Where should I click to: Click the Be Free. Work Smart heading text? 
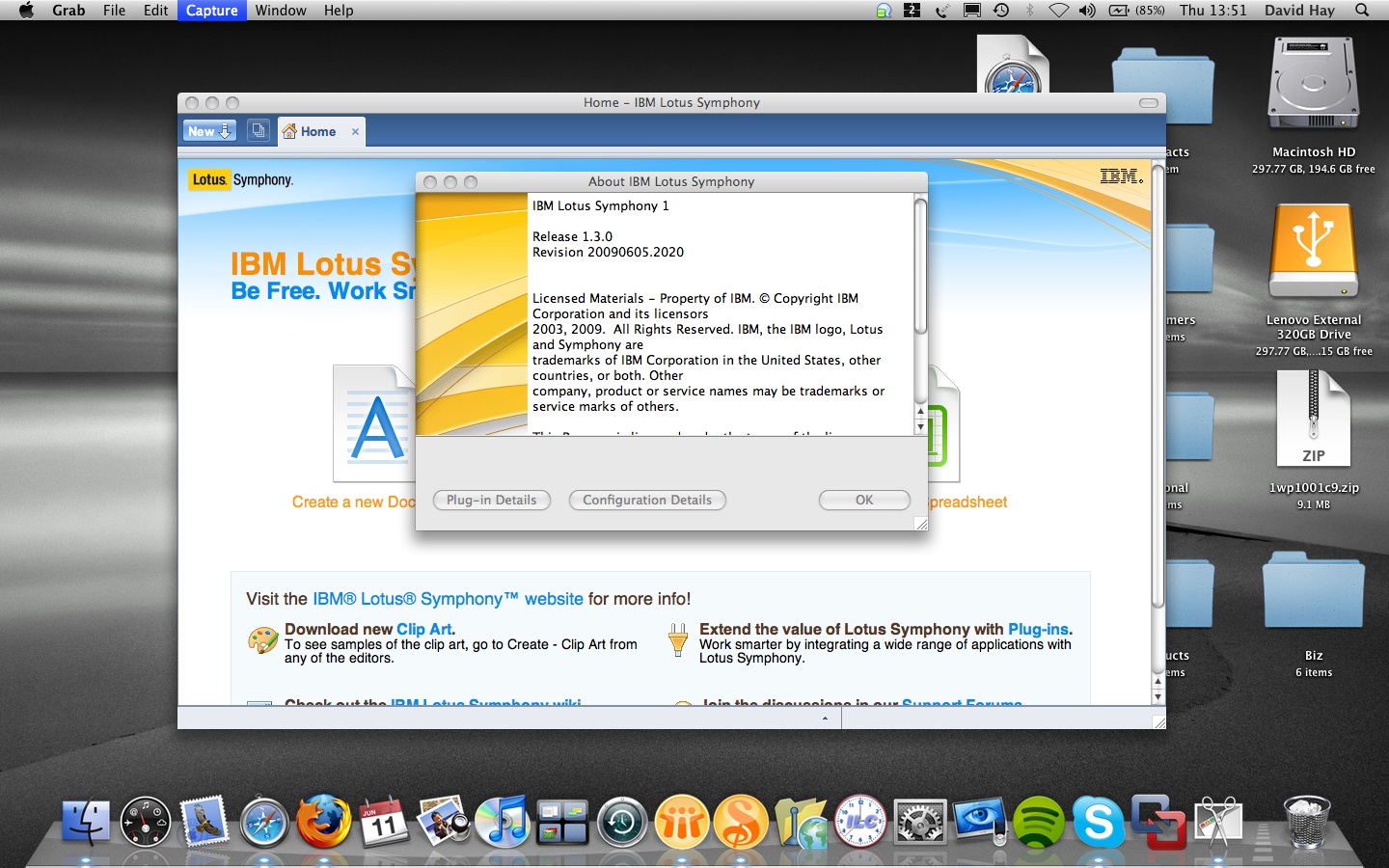[323, 290]
